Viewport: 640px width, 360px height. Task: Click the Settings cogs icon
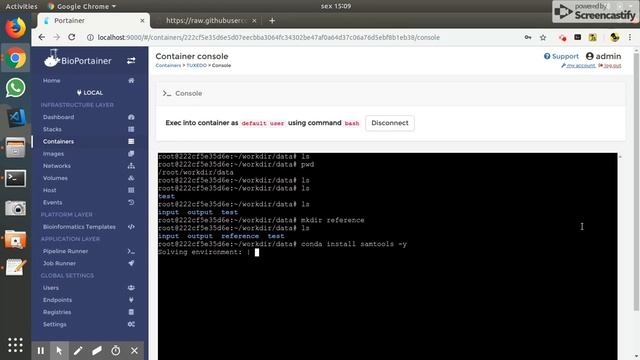click(131, 324)
